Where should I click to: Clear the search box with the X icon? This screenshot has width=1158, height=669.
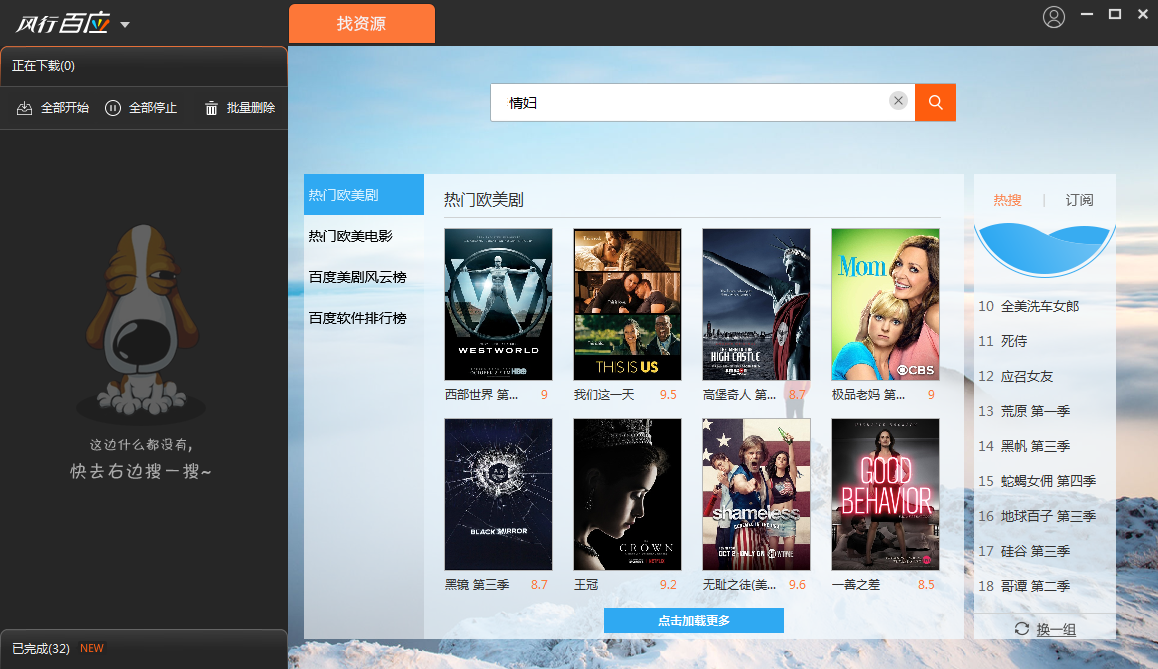pos(898,101)
